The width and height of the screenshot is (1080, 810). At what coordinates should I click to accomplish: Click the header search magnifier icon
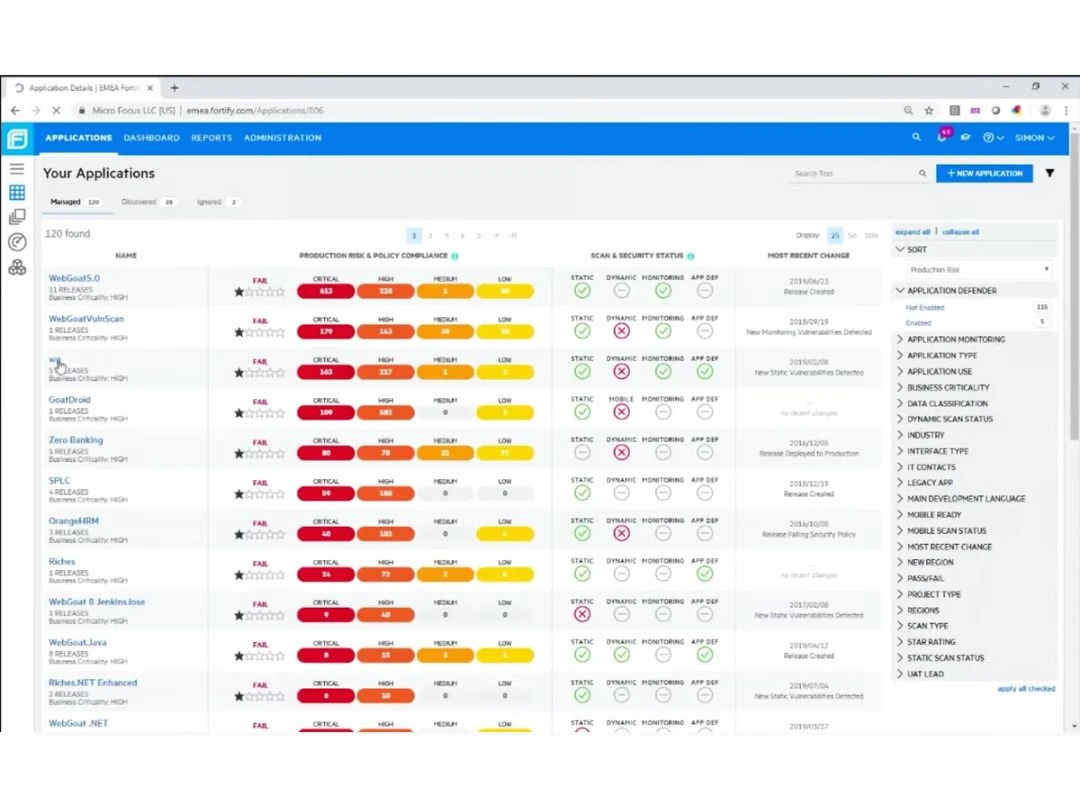[x=916, y=138]
